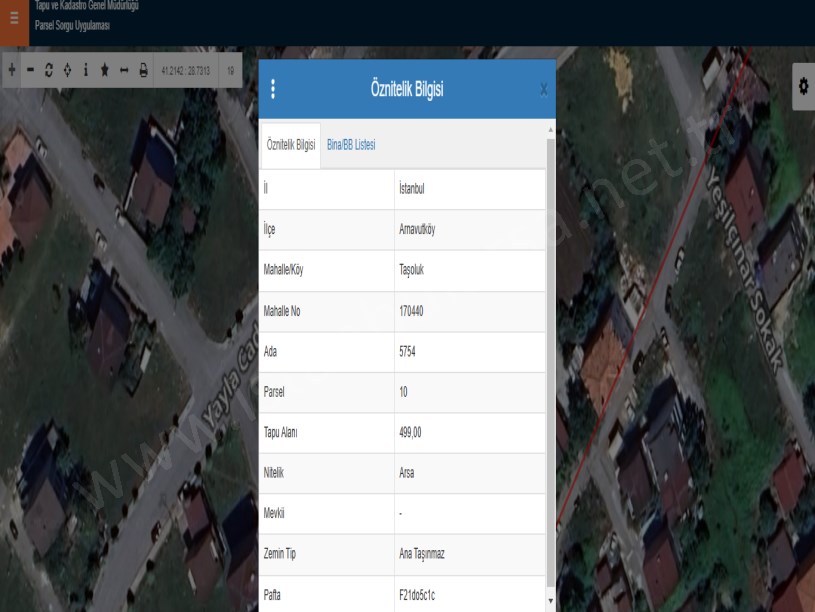
Task: Click the zoom in plus icon
Action: pos(12,70)
